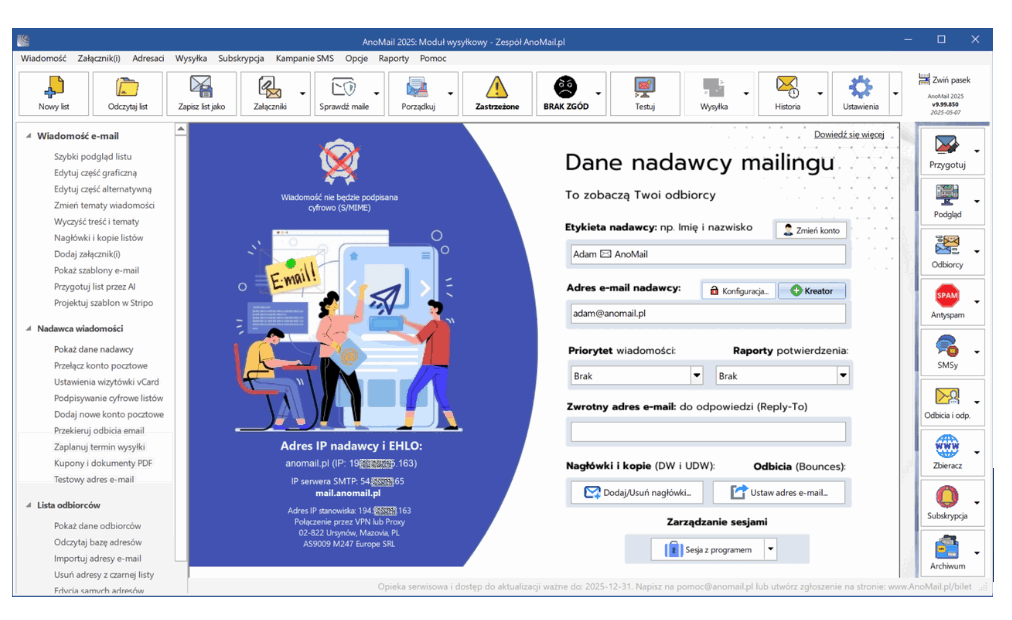Viewport: 1012px width, 620px height.
Task: Click the SMSy sidebar icon
Action: pyautogui.click(x=947, y=346)
